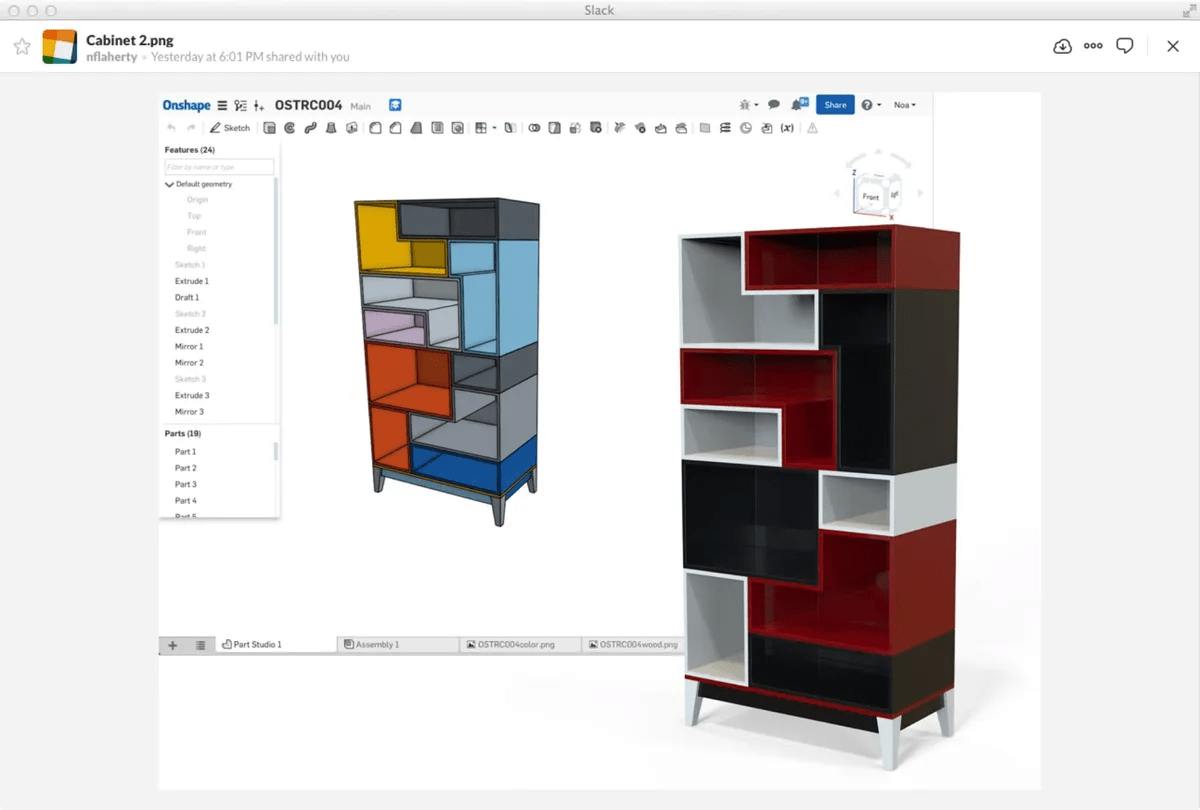Open the linear pattern dropdown arrow

tap(493, 128)
